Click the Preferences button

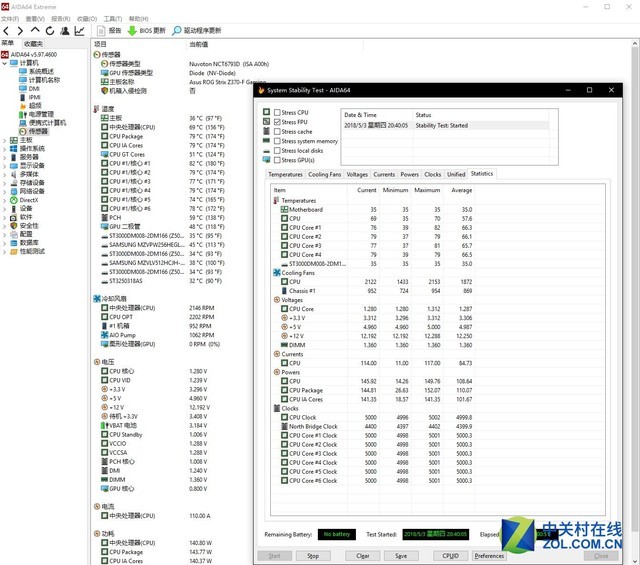[489, 556]
